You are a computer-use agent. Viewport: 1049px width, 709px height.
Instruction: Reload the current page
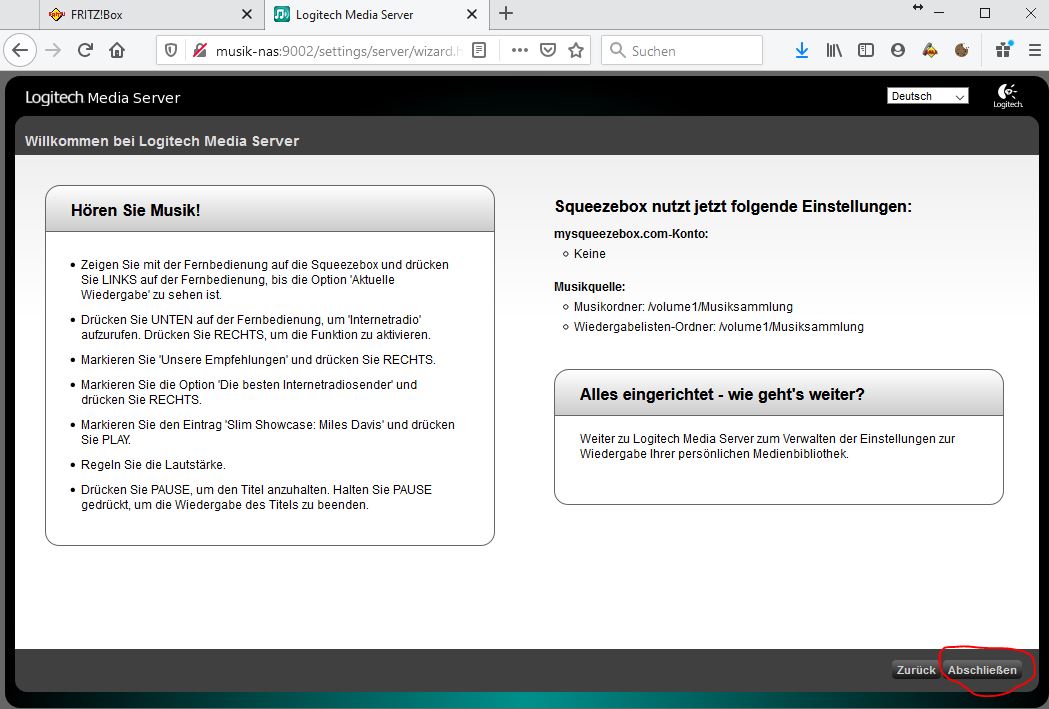pos(85,50)
